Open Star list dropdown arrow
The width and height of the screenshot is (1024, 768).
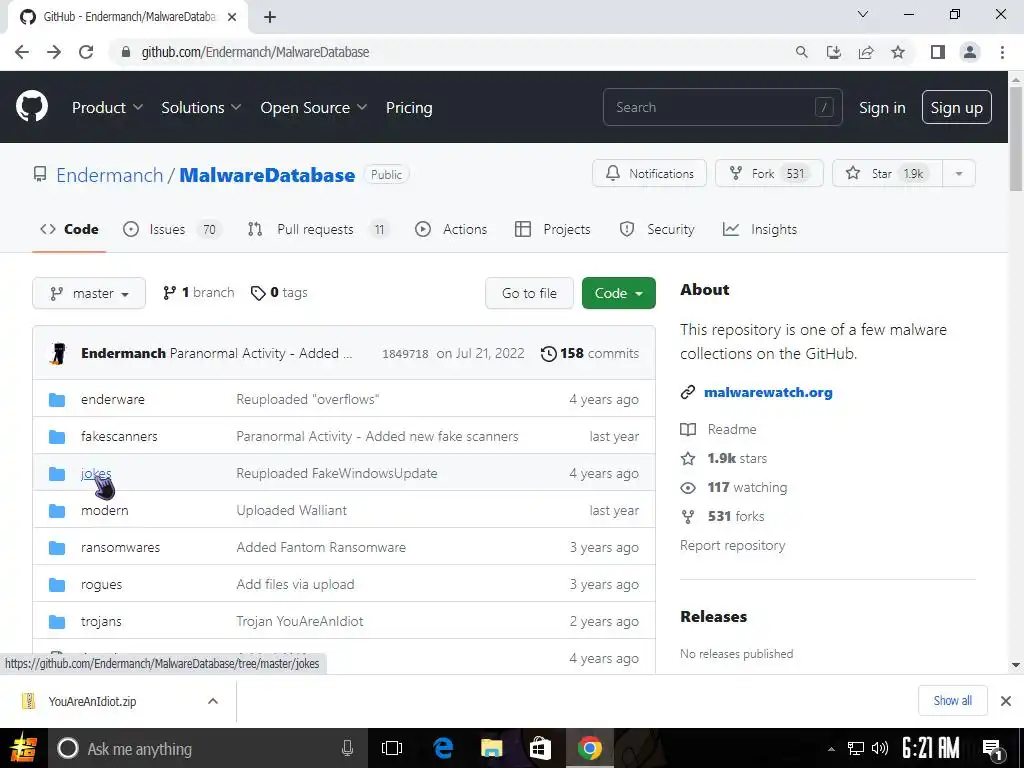[959, 174]
